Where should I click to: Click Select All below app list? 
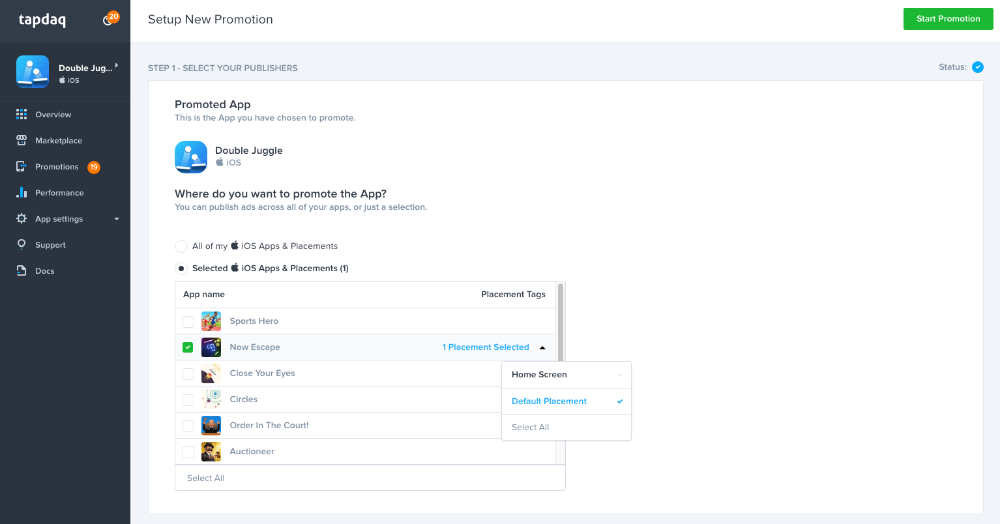tap(205, 478)
